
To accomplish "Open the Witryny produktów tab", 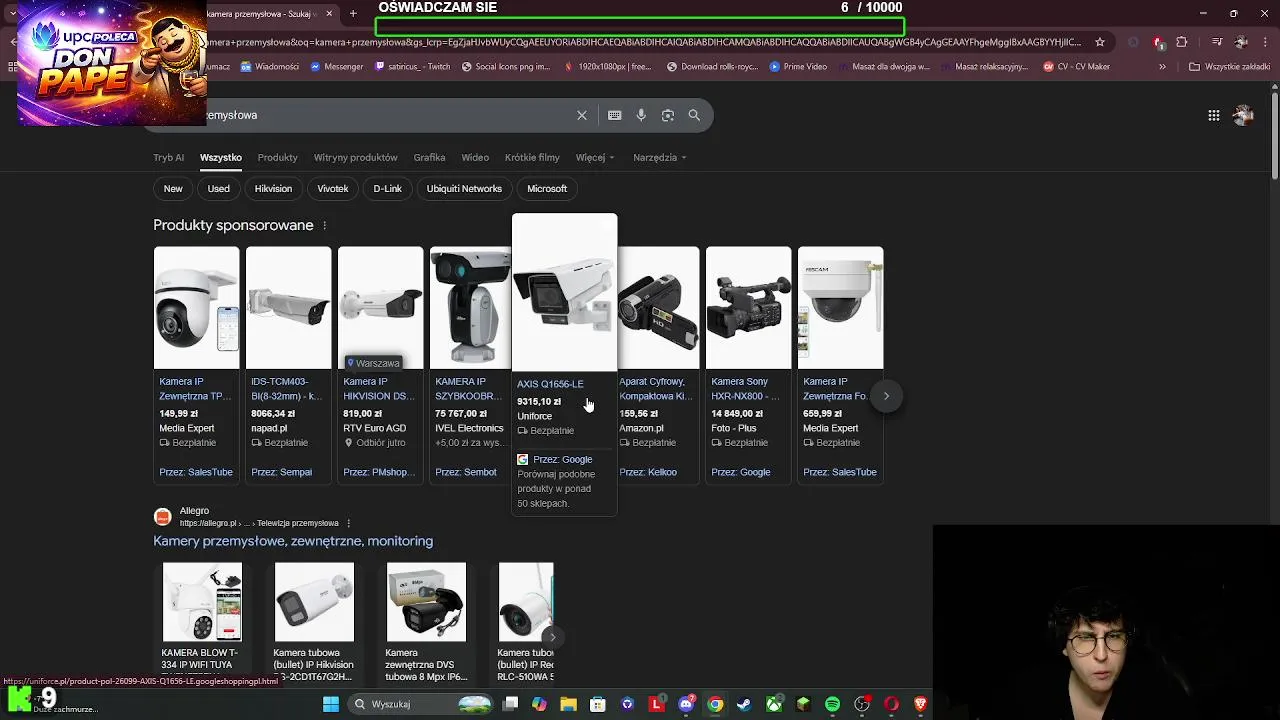I will click(356, 158).
